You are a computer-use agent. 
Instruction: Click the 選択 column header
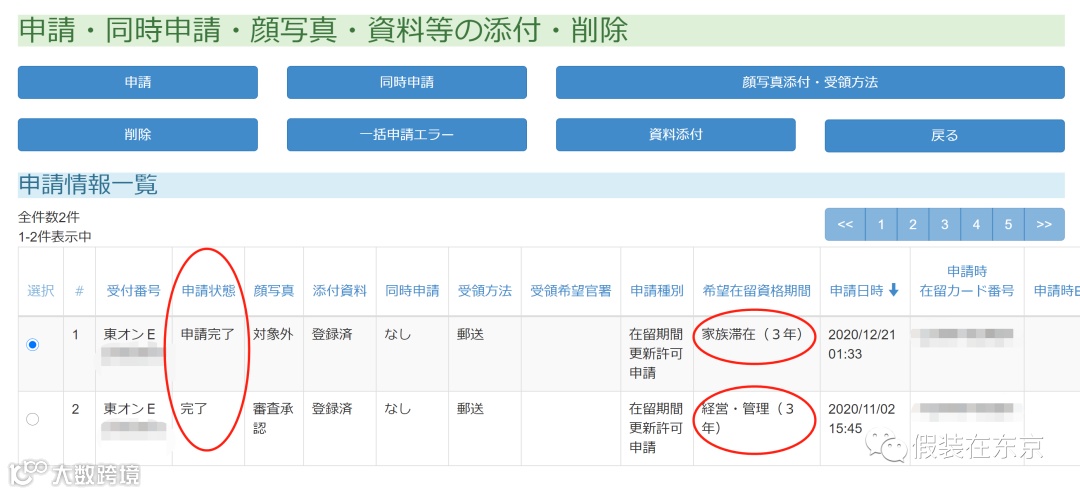(41, 291)
